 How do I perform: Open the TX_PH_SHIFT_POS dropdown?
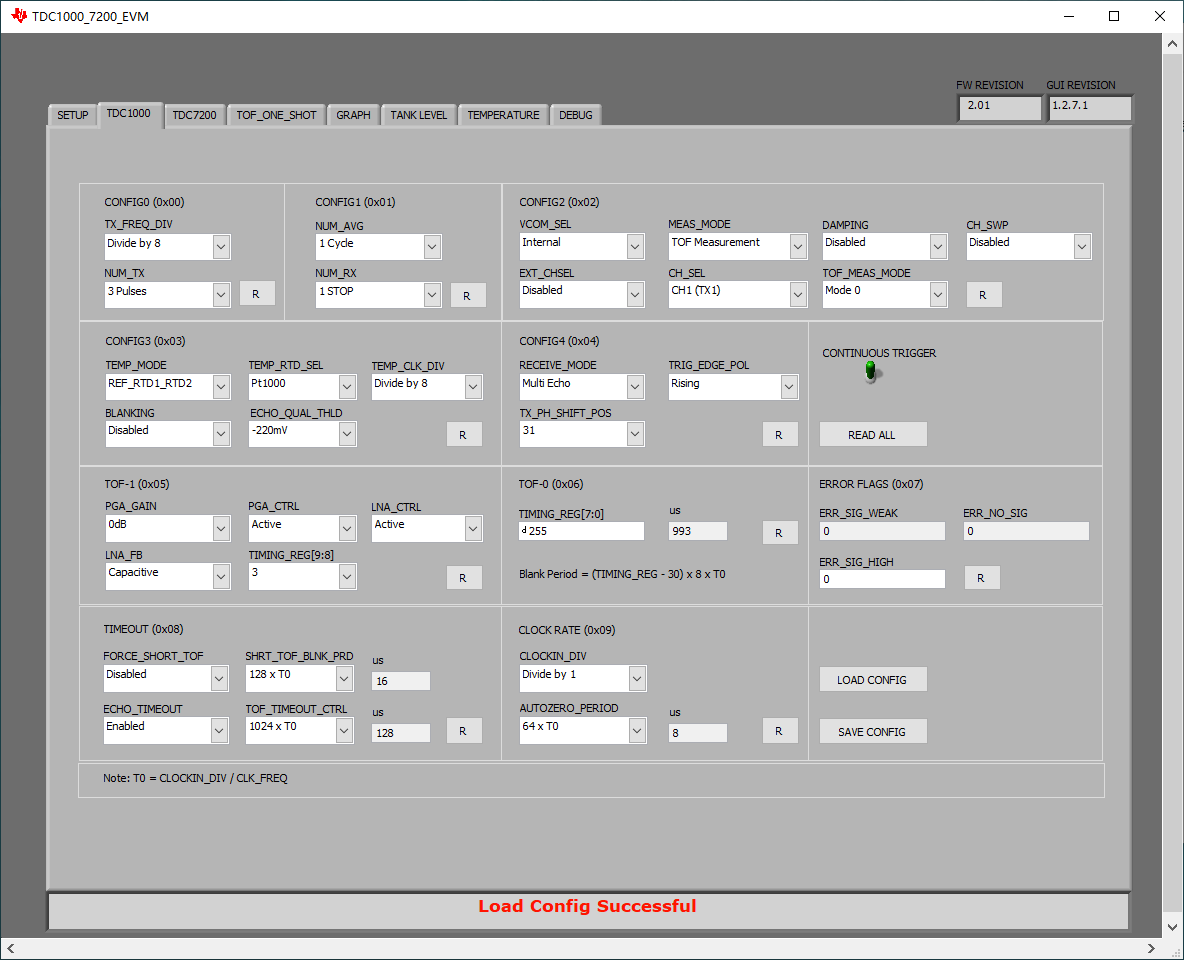coord(582,434)
